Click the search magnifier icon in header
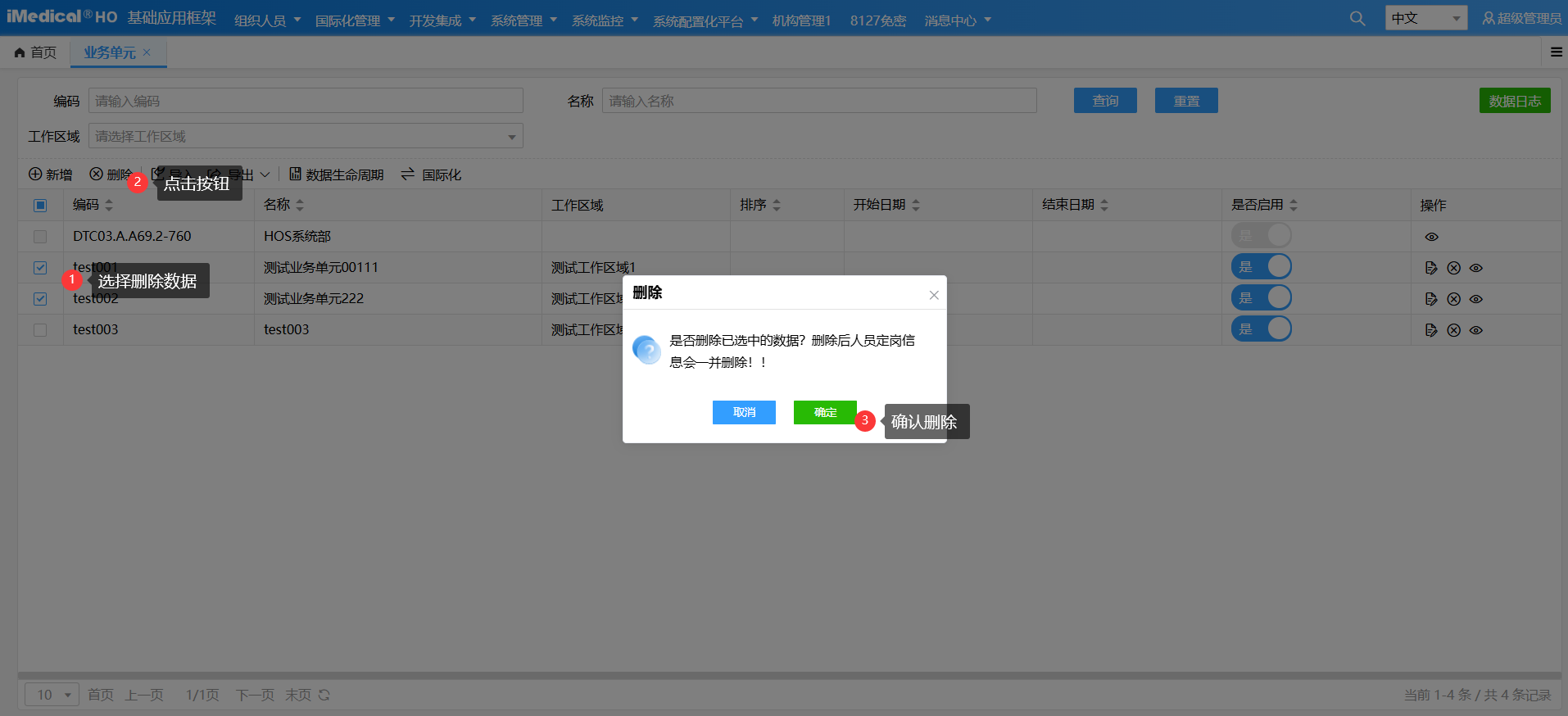This screenshot has width=1568, height=716. (1357, 19)
